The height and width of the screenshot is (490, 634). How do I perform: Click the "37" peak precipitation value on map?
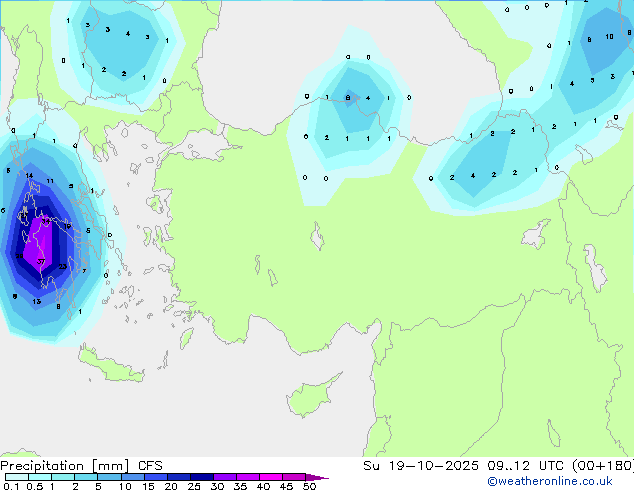[x=41, y=262]
